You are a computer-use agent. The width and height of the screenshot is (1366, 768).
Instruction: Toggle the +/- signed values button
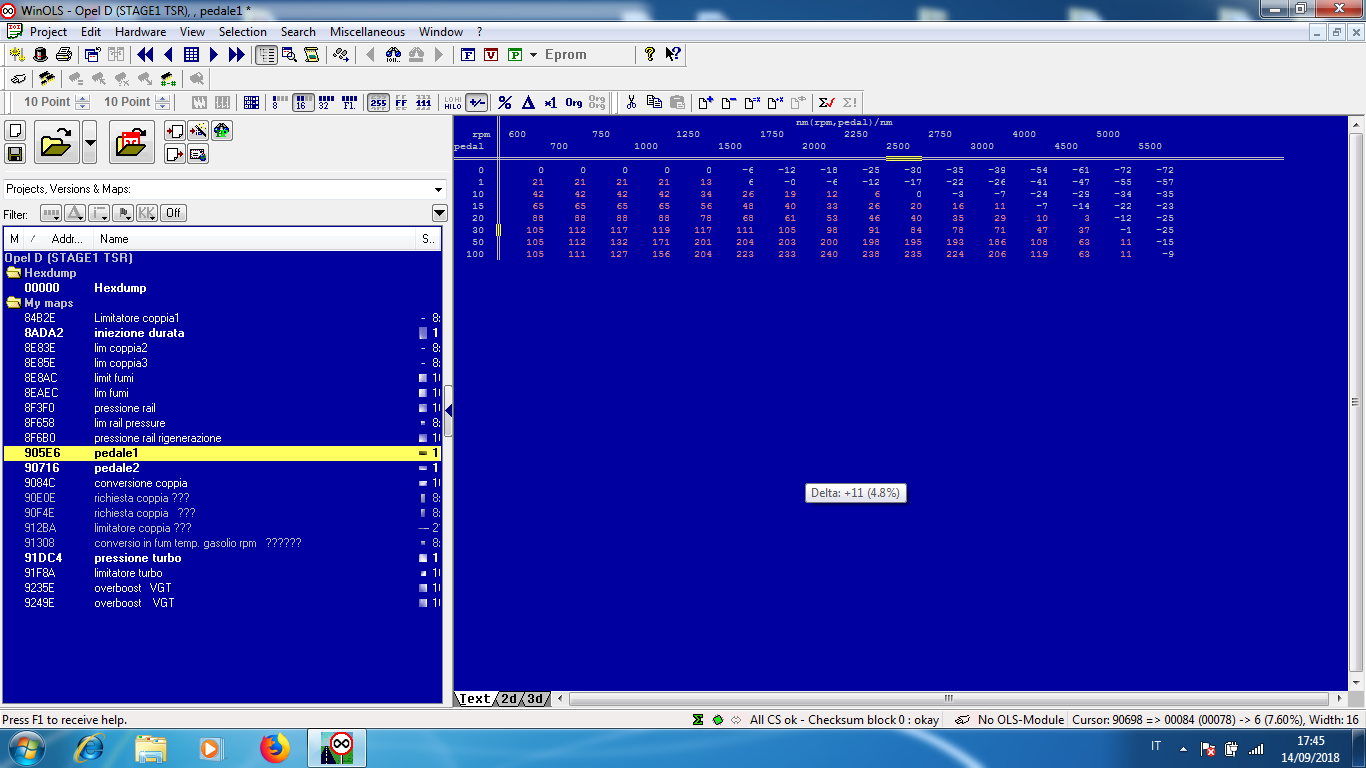tap(477, 102)
